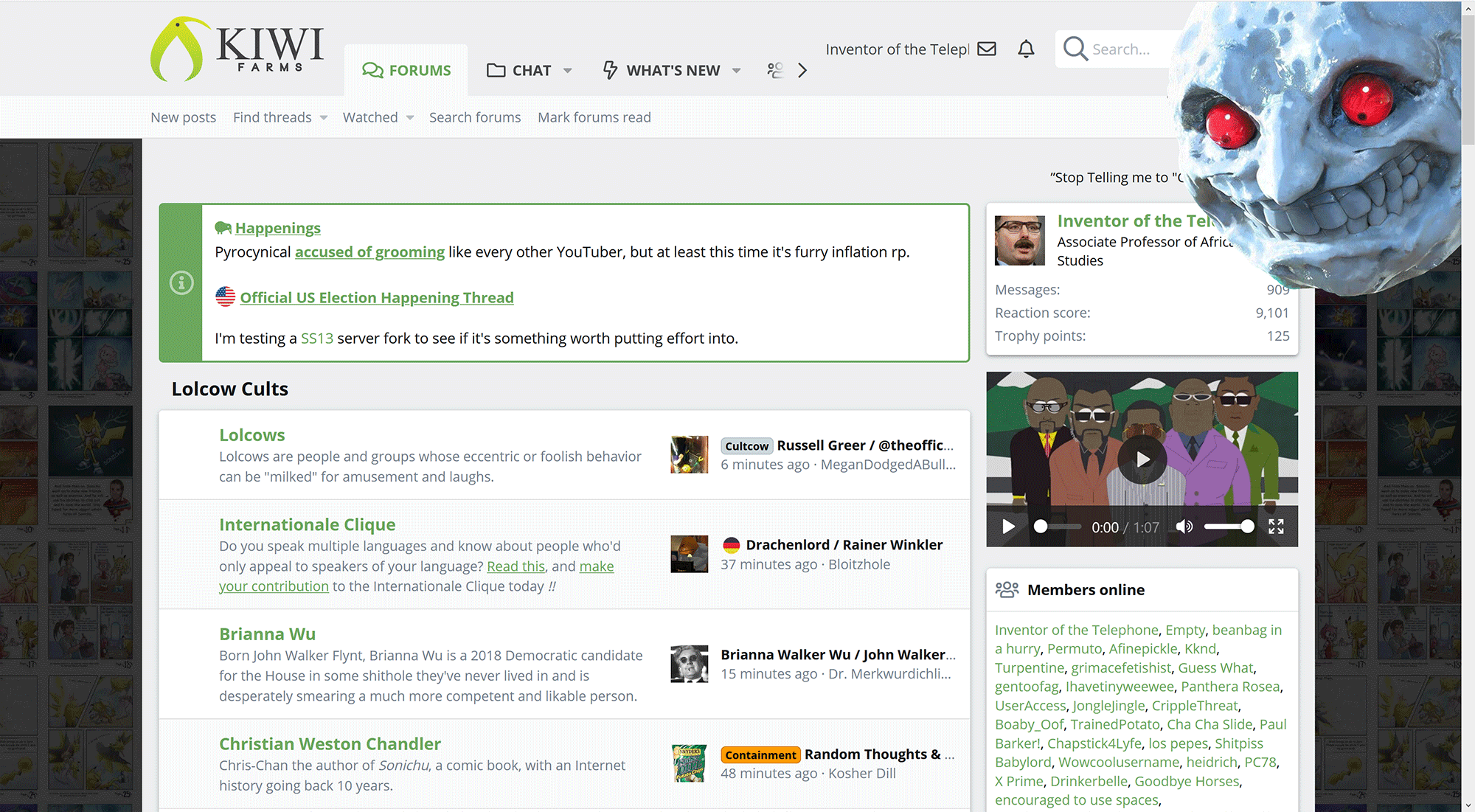The height and width of the screenshot is (812, 1475).
Task: Open the alerts bell icon
Action: [1026, 49]
